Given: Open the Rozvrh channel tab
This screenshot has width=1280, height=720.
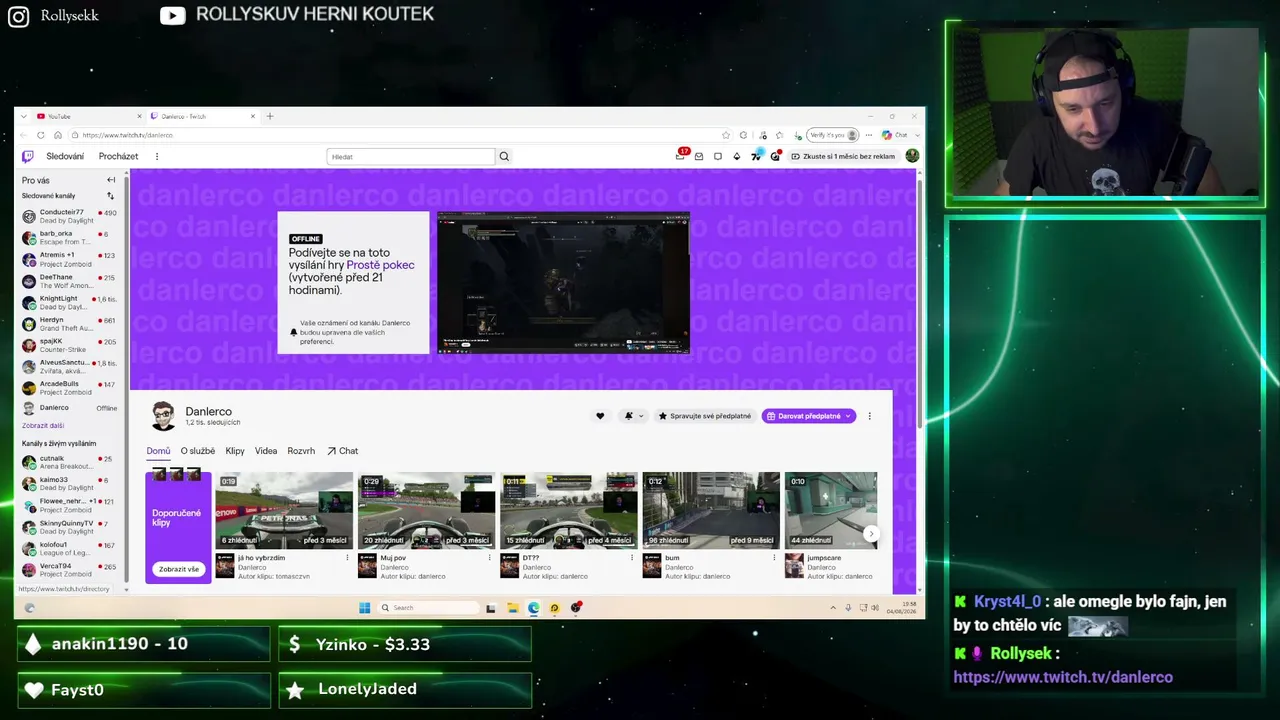Looking at the screenshot, I should [301, 451].
